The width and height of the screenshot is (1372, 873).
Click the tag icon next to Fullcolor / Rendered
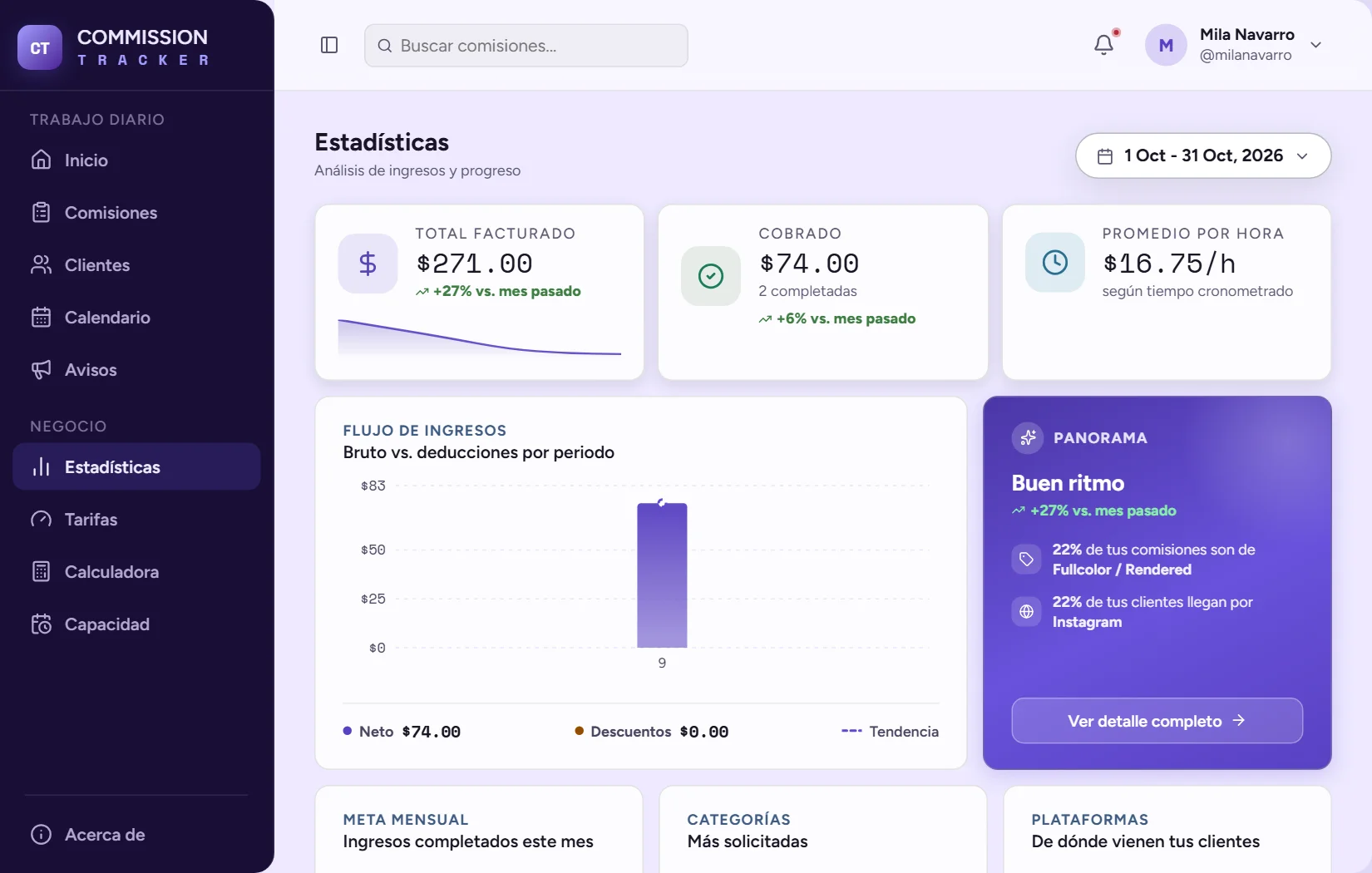[1027, 560]
